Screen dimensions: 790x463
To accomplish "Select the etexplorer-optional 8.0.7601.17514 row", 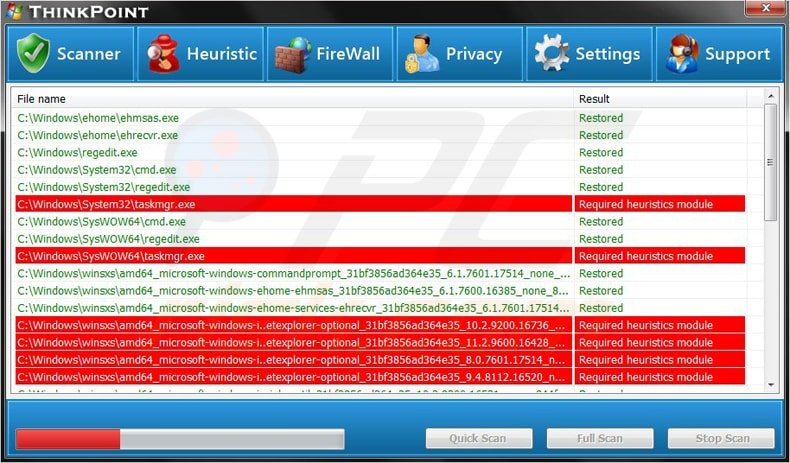I will pos(380,360).
